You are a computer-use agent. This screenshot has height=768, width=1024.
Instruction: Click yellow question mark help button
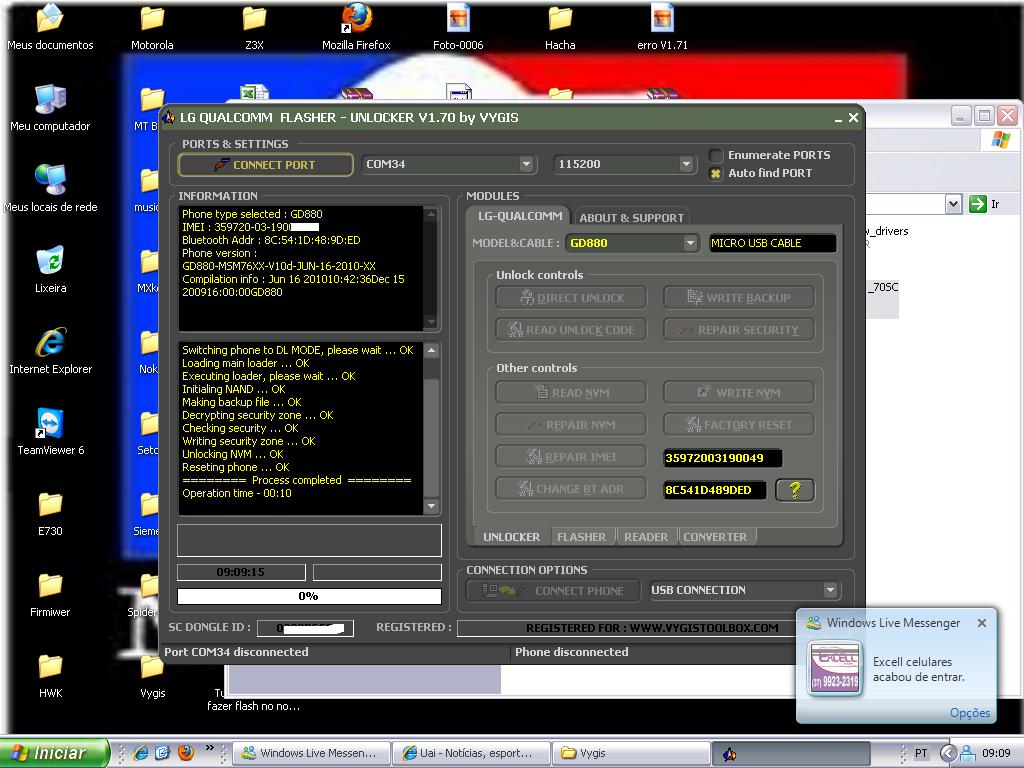(795, 490)
